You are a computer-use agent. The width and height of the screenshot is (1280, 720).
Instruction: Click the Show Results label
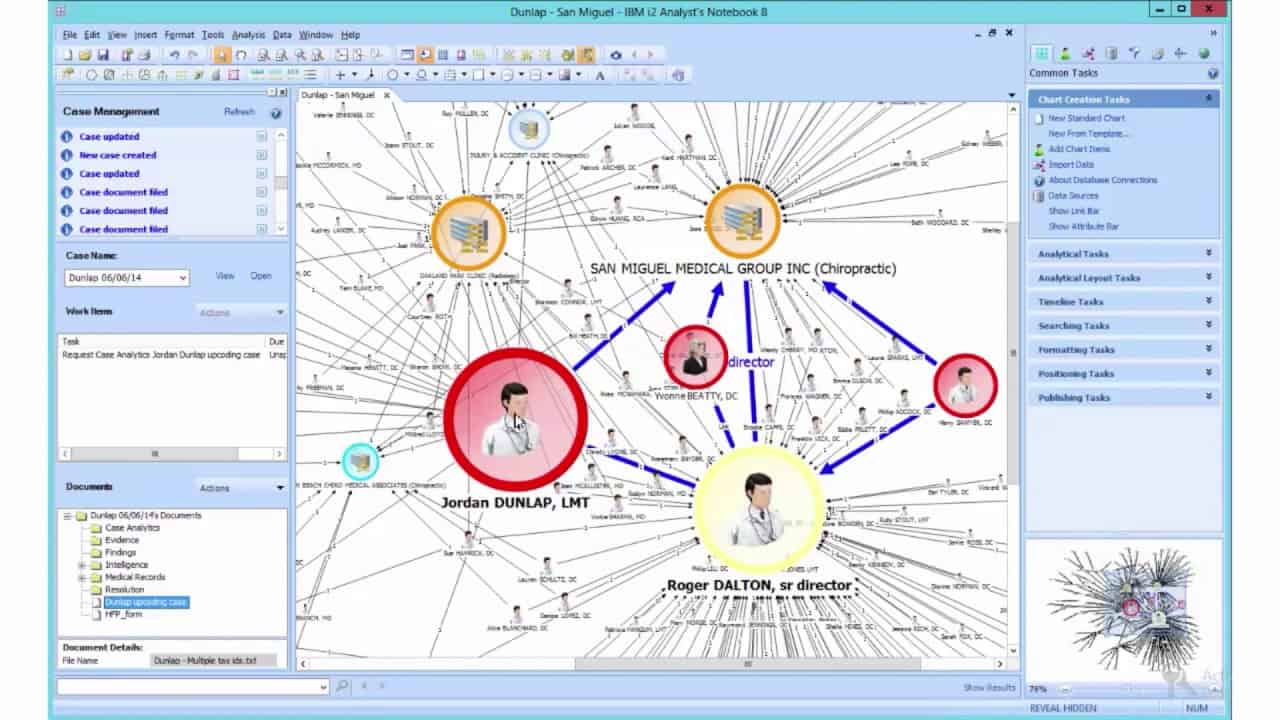[989, 687]
